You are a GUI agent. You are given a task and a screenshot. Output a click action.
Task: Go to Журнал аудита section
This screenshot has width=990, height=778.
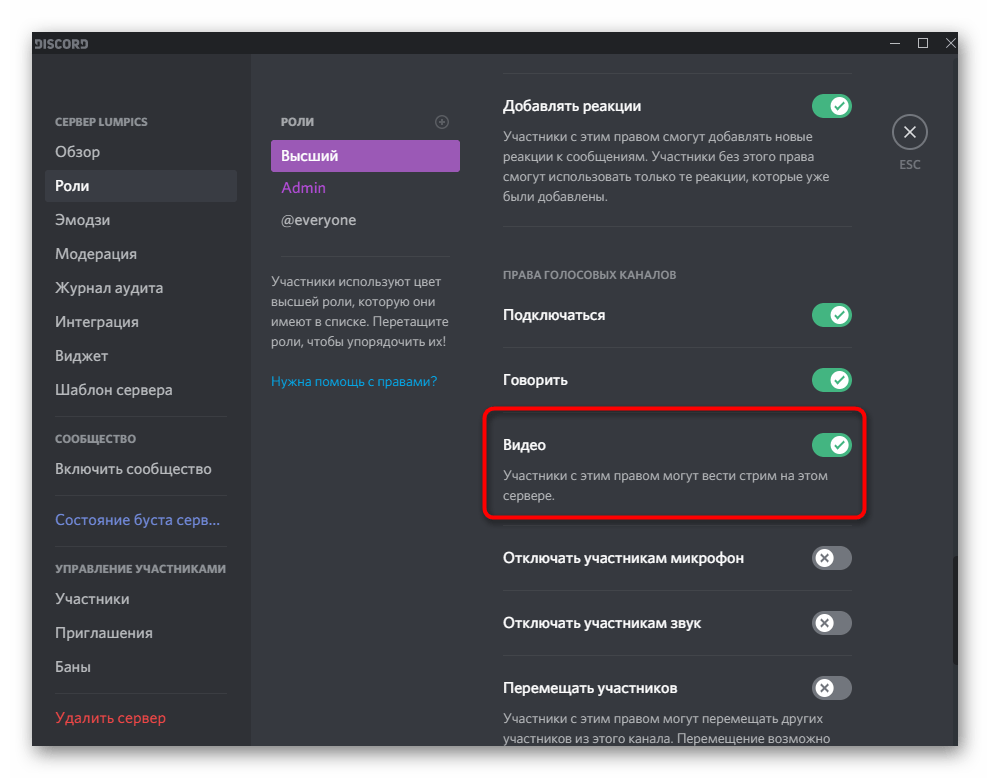point(109,288)
